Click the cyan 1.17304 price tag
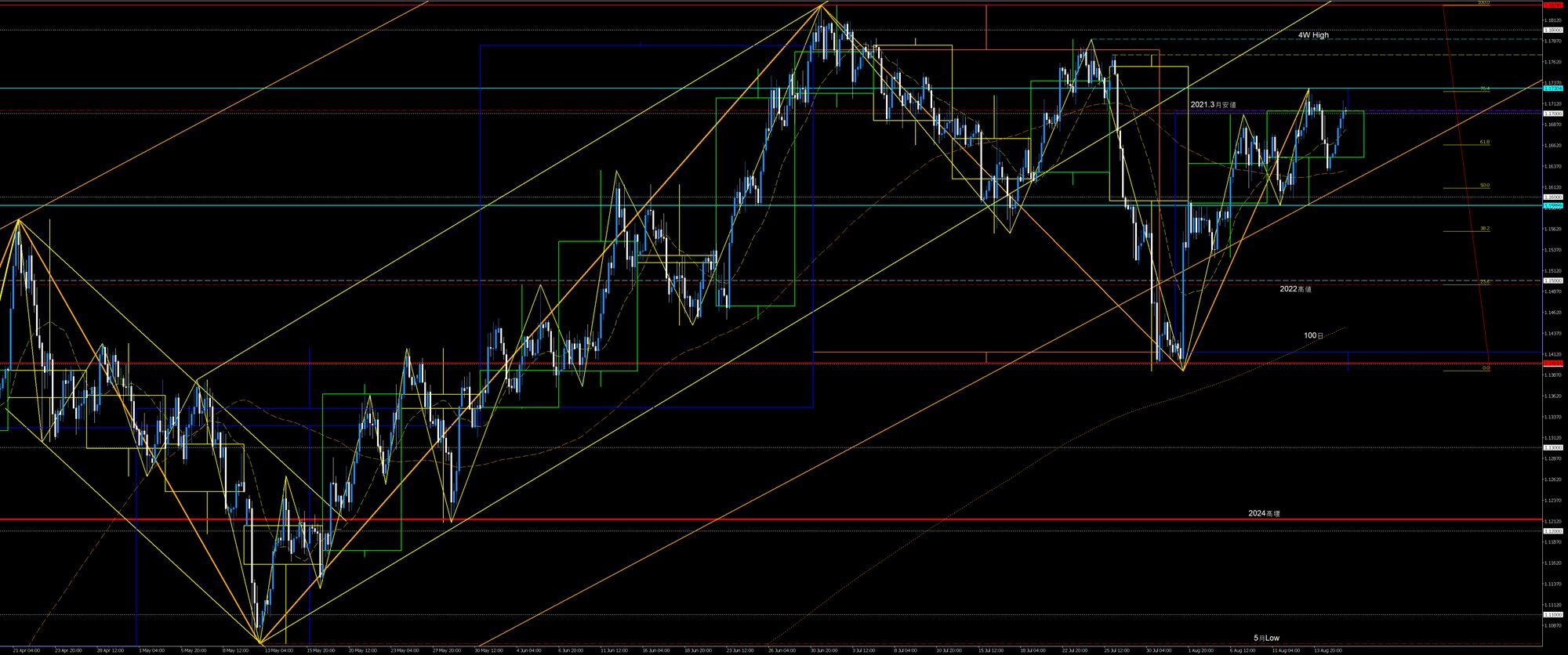Screen dimensions: 1568x655 pyautogui.click(x=1552, y=89)
